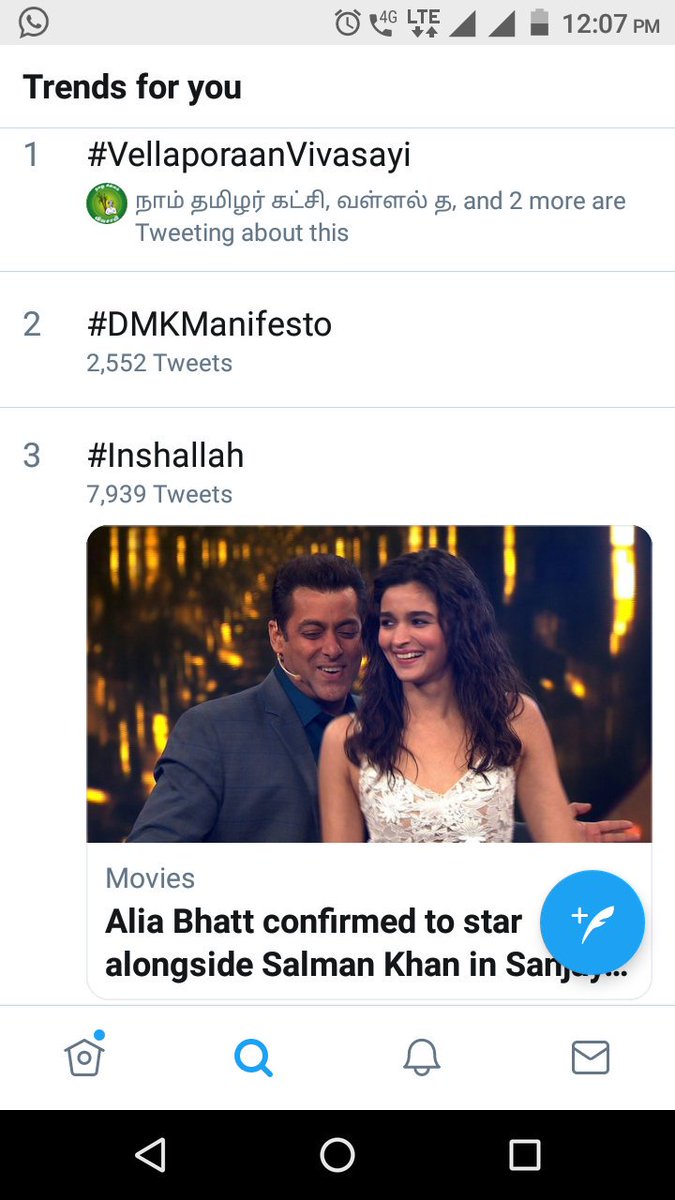This screenshot has height=1200, width=675.
Task: Open the WhatsApp notification icon
Action: (33, 22)
